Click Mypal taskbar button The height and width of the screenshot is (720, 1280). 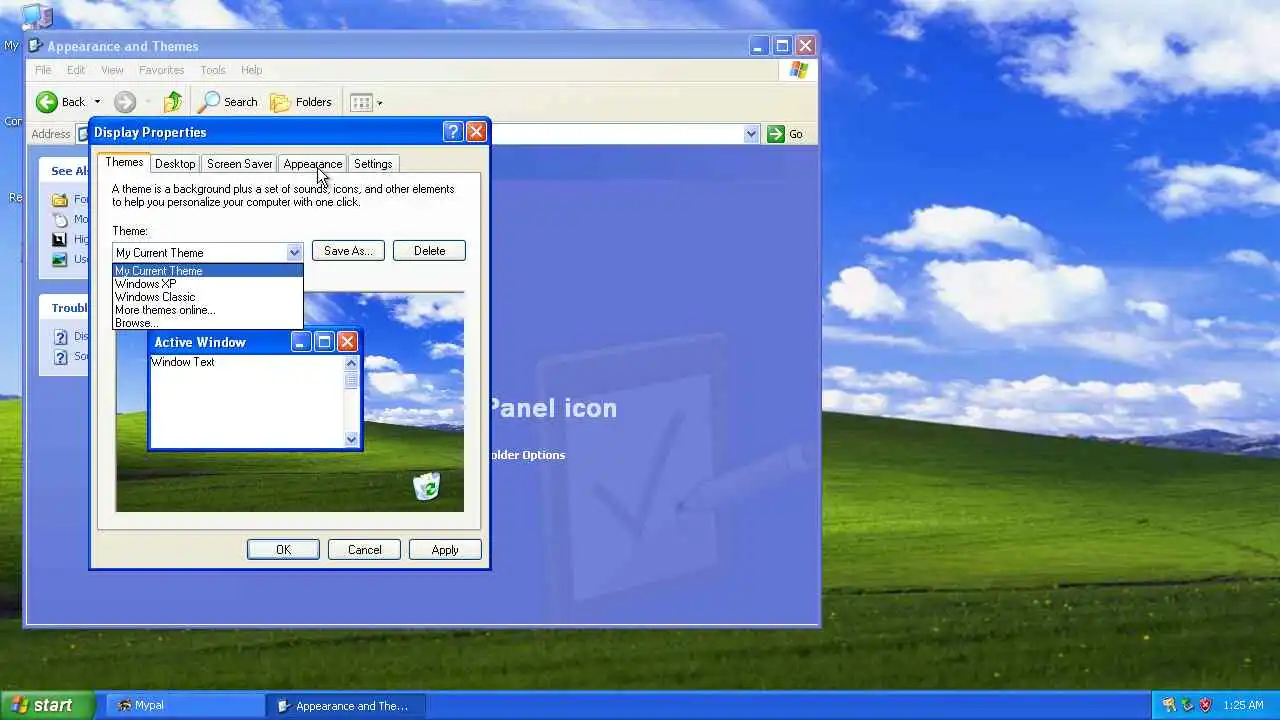point(186,705)
